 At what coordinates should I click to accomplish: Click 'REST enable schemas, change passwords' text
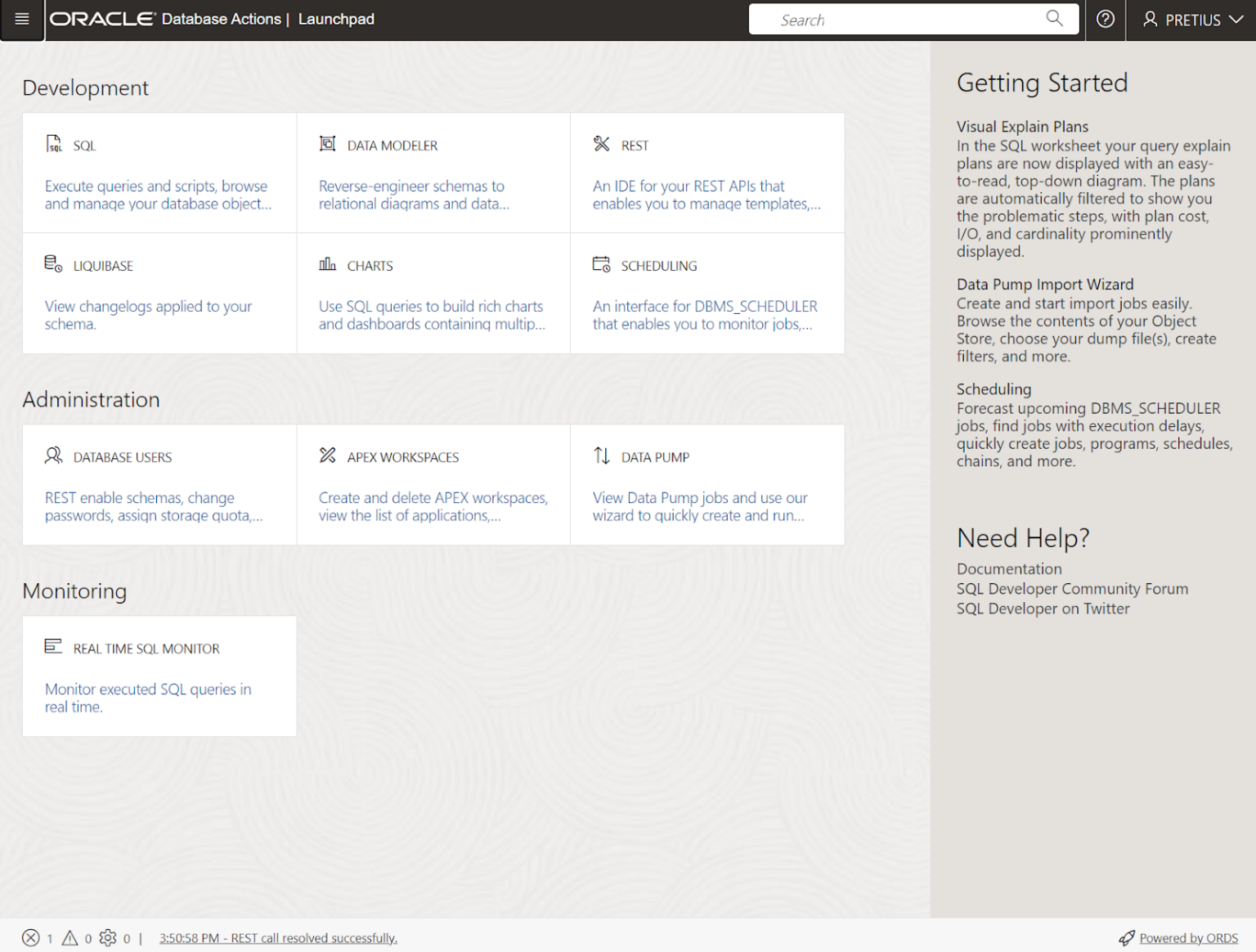tap(154, 506)
